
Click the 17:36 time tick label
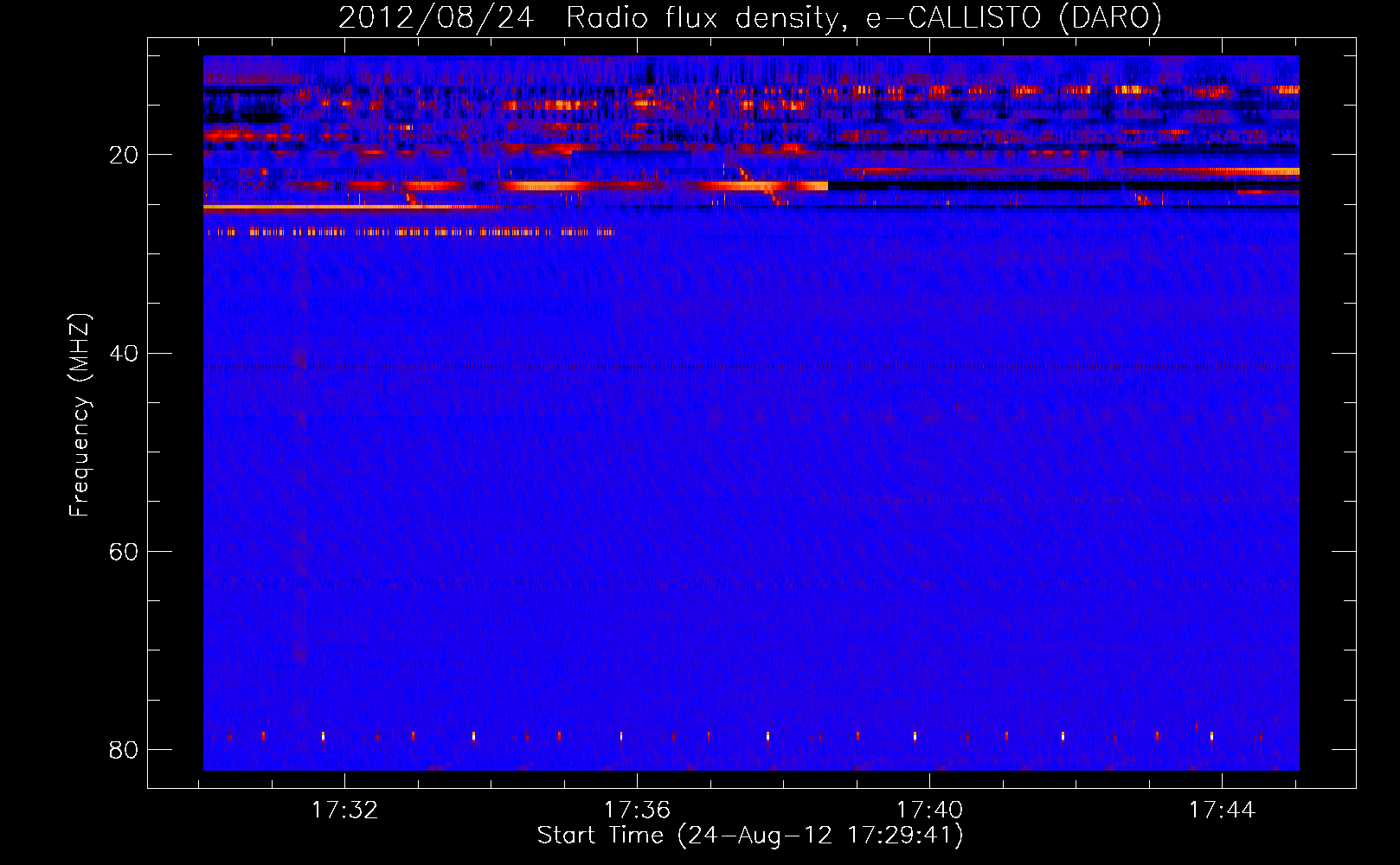[x=638, y=810]
